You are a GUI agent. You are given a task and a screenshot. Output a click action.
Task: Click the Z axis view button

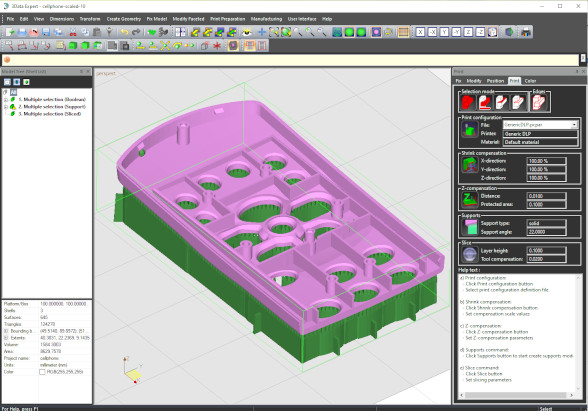[468, 32]
